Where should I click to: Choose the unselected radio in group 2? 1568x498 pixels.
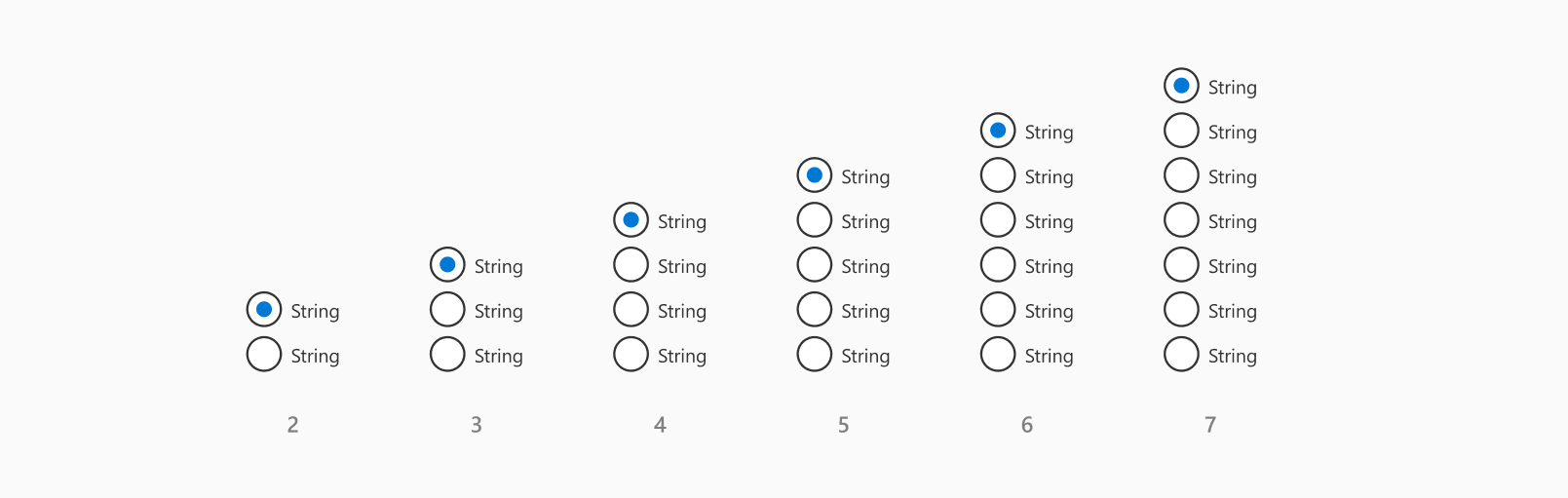click(x=264, y=355)
